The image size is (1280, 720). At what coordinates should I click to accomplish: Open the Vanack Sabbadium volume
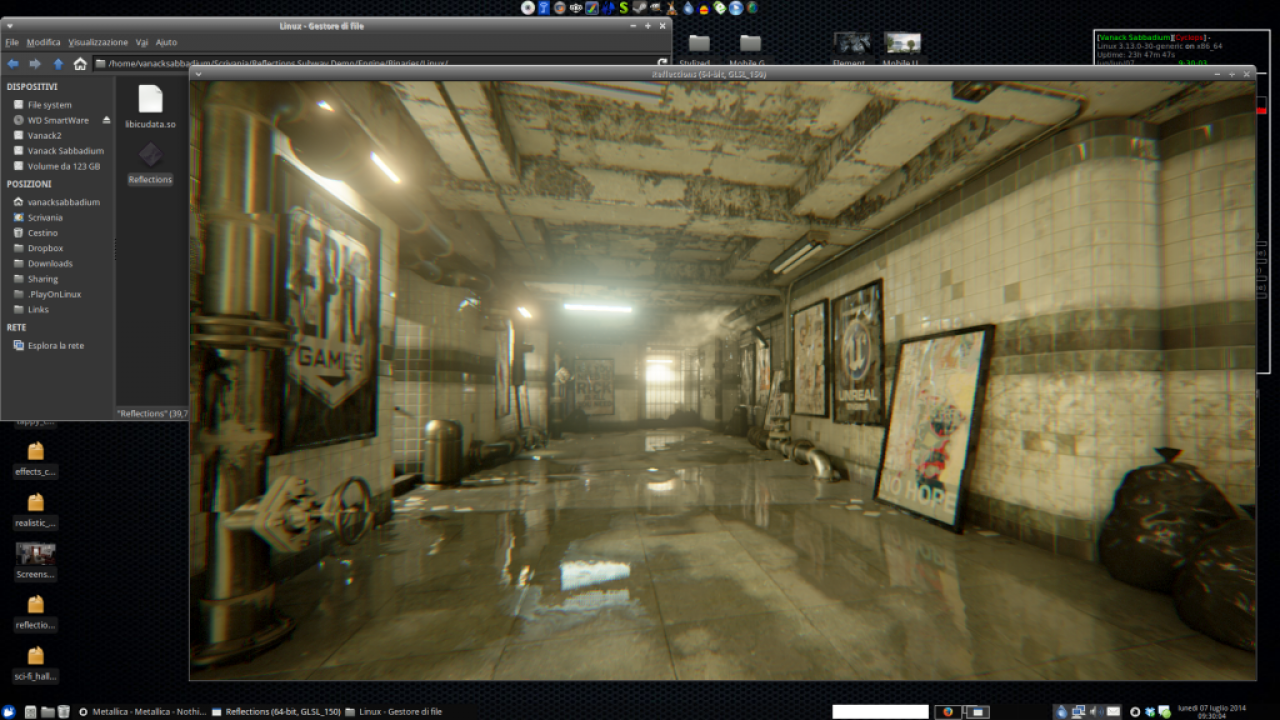(x=57, y=151)
